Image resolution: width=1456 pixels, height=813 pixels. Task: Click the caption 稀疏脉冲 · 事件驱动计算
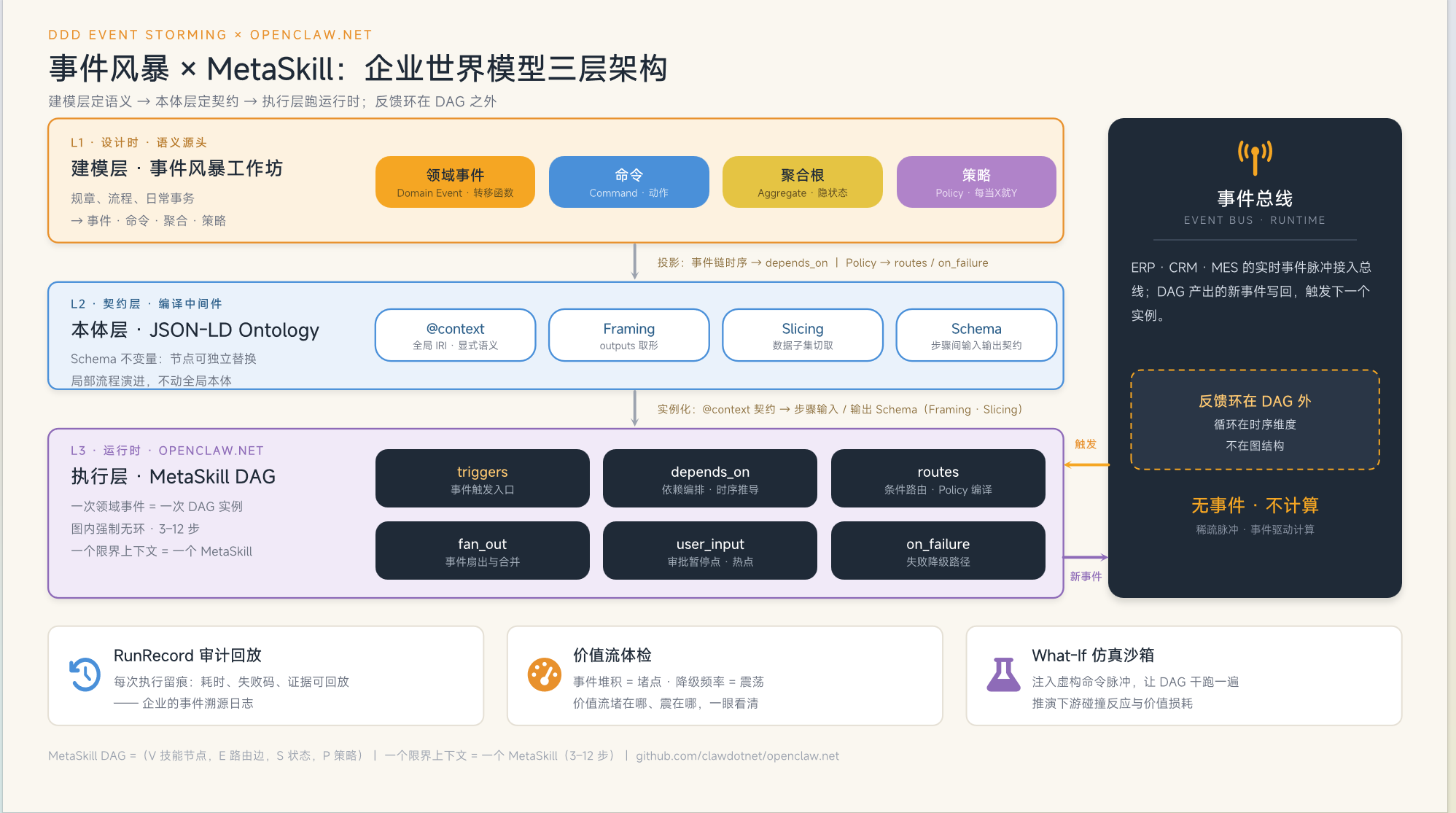tap(1255, 529)
